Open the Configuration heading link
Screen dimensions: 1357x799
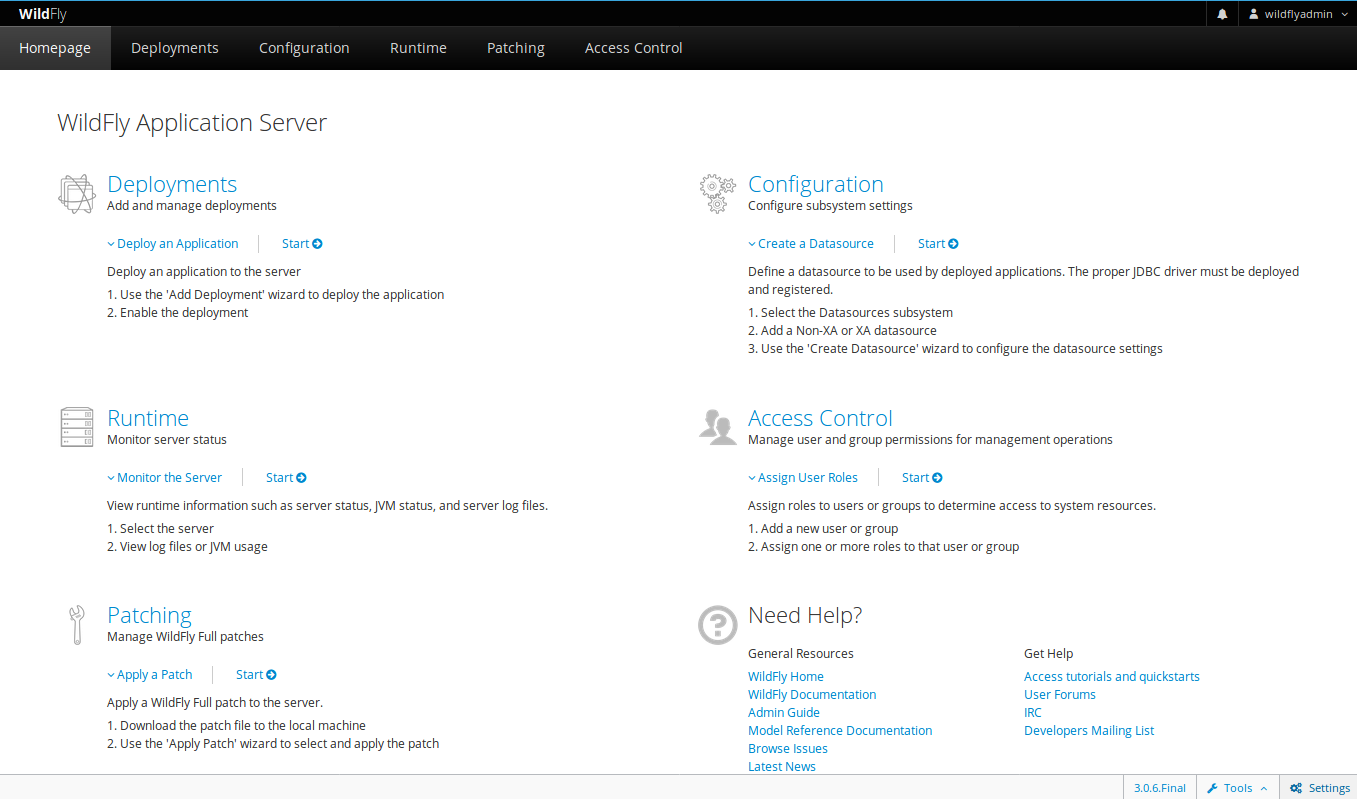816,184
